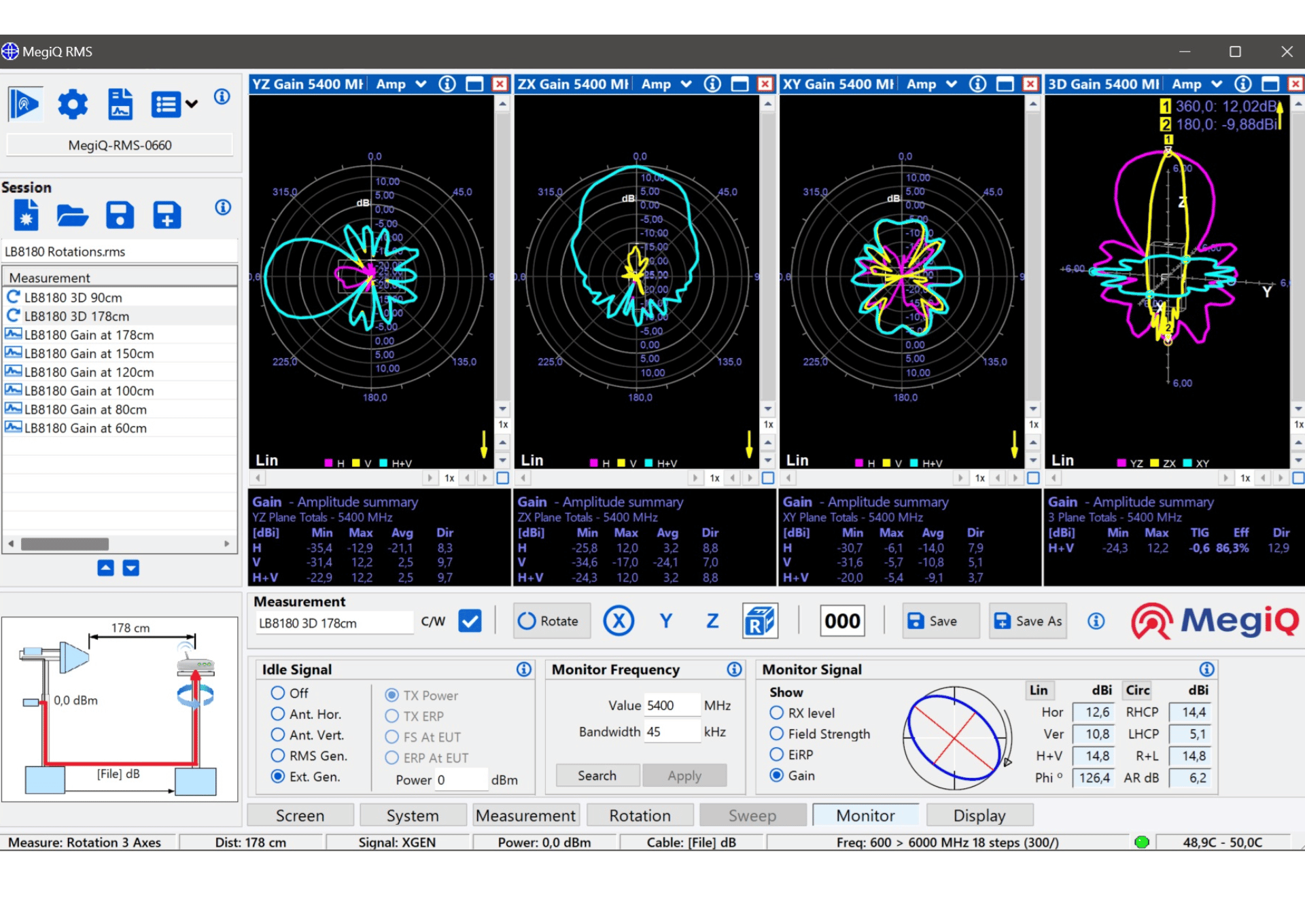Select the X axis circle icon

pos(619,621)
